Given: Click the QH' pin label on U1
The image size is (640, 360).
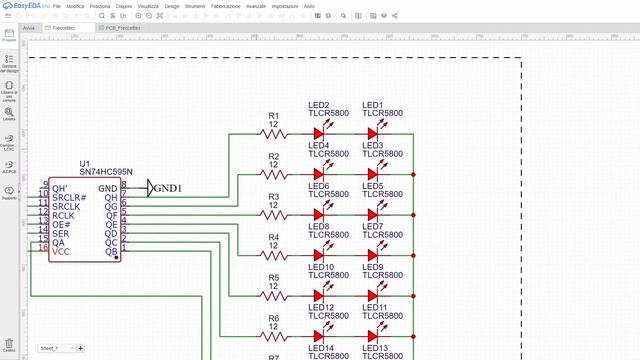Looking at the screenshot, I should 60,189.
